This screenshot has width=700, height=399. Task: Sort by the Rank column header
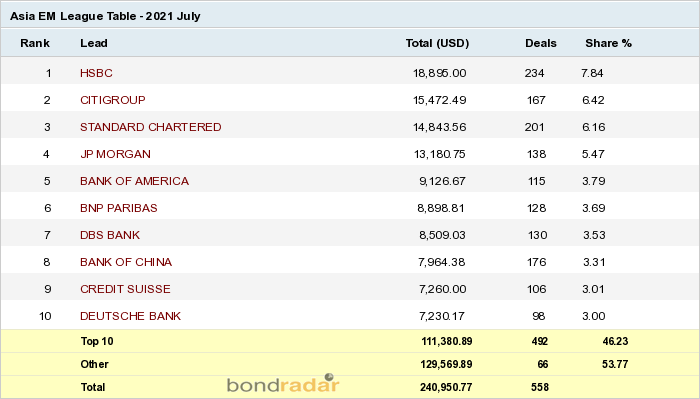(35, 43)
